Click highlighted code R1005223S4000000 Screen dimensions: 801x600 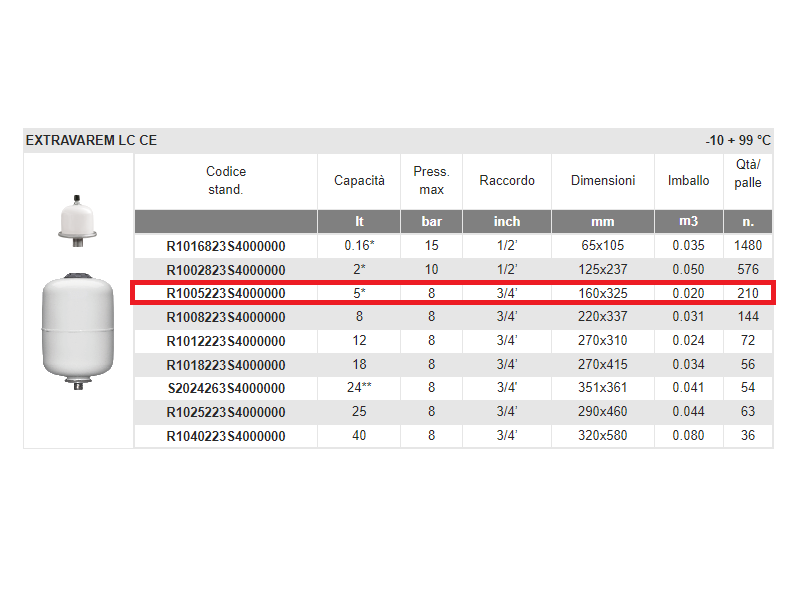[225, 293]
